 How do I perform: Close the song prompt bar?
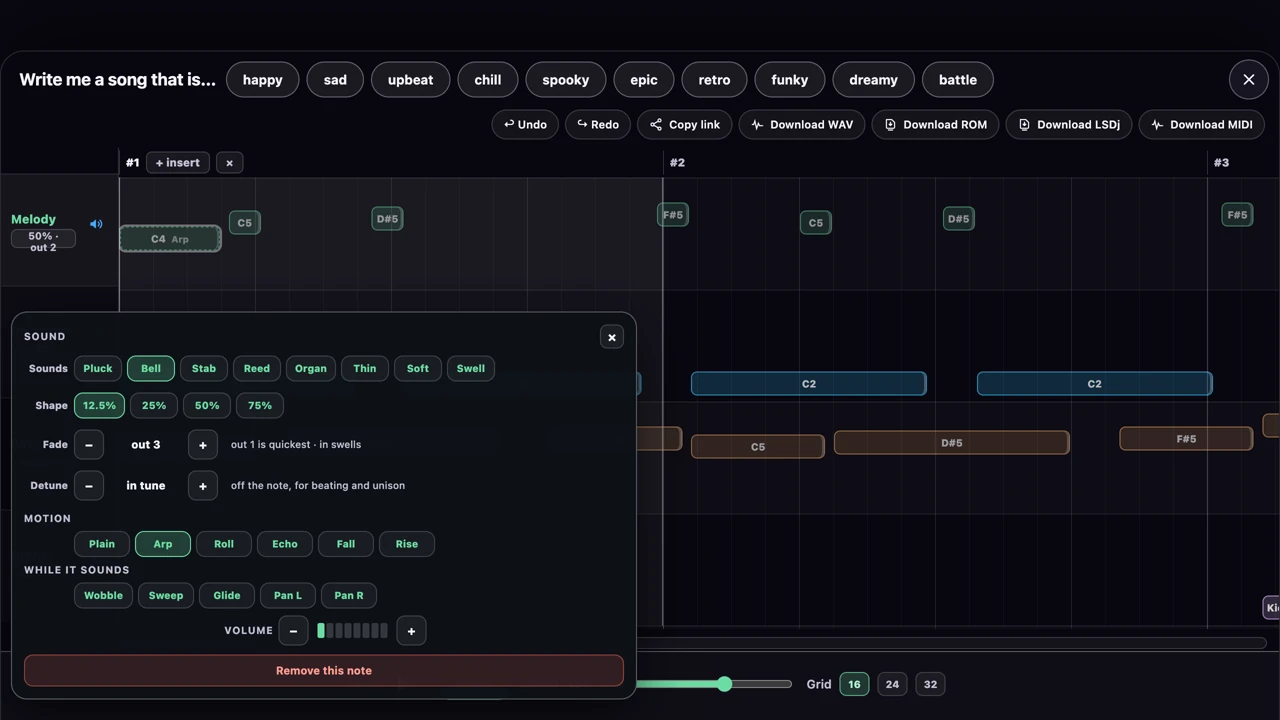point(1248,80)
